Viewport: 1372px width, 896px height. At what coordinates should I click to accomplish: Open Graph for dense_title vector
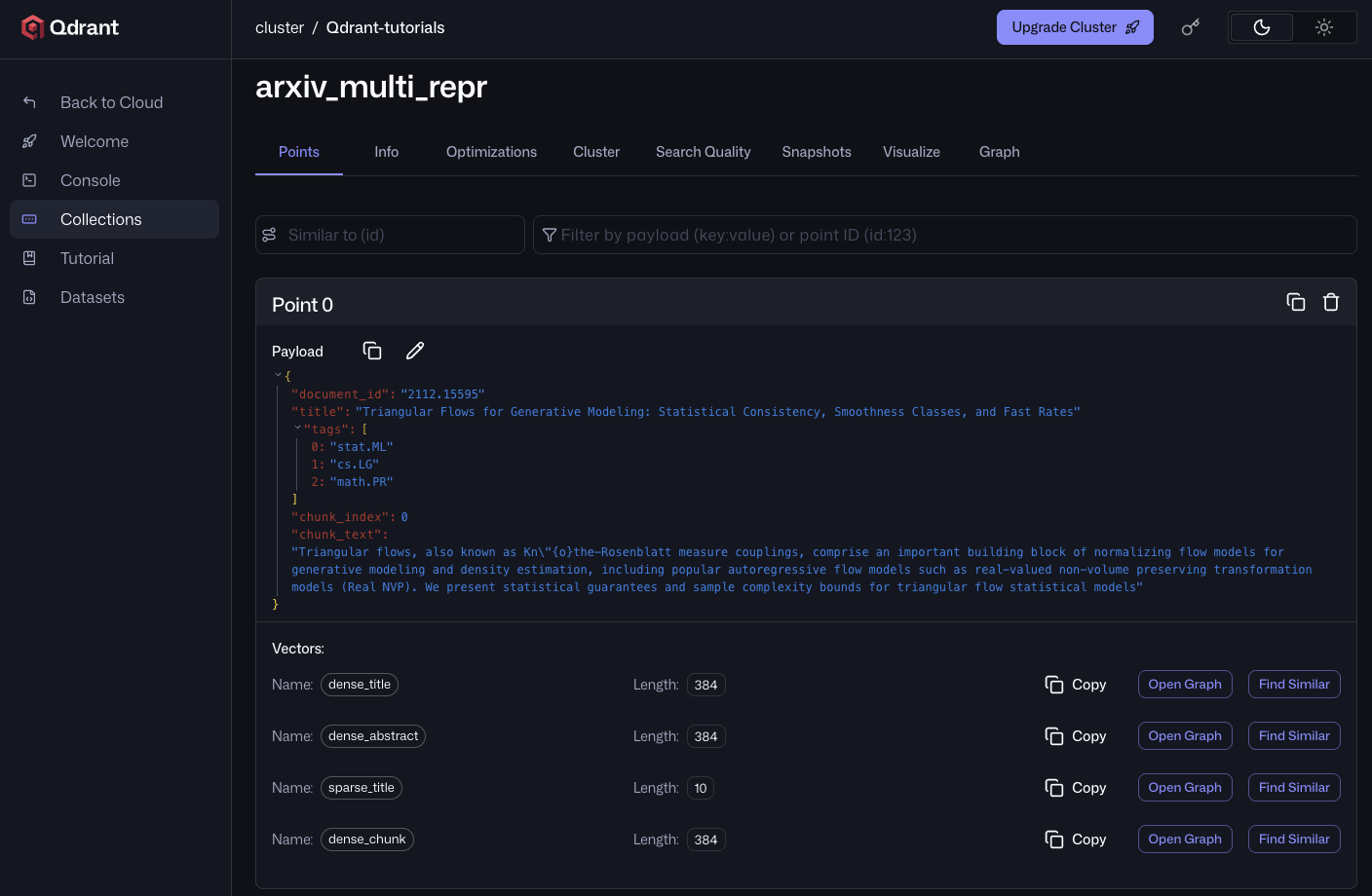[x=1185, y=685]
